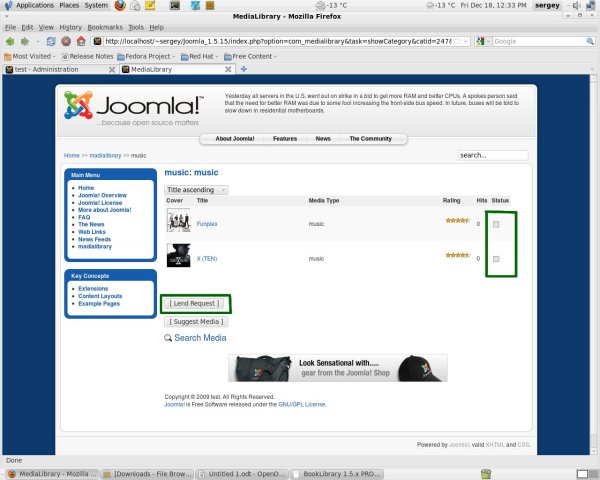Click the Joomla! Shop banner
The width and height of the screenshot is (600, 480).
pos(338,368)
